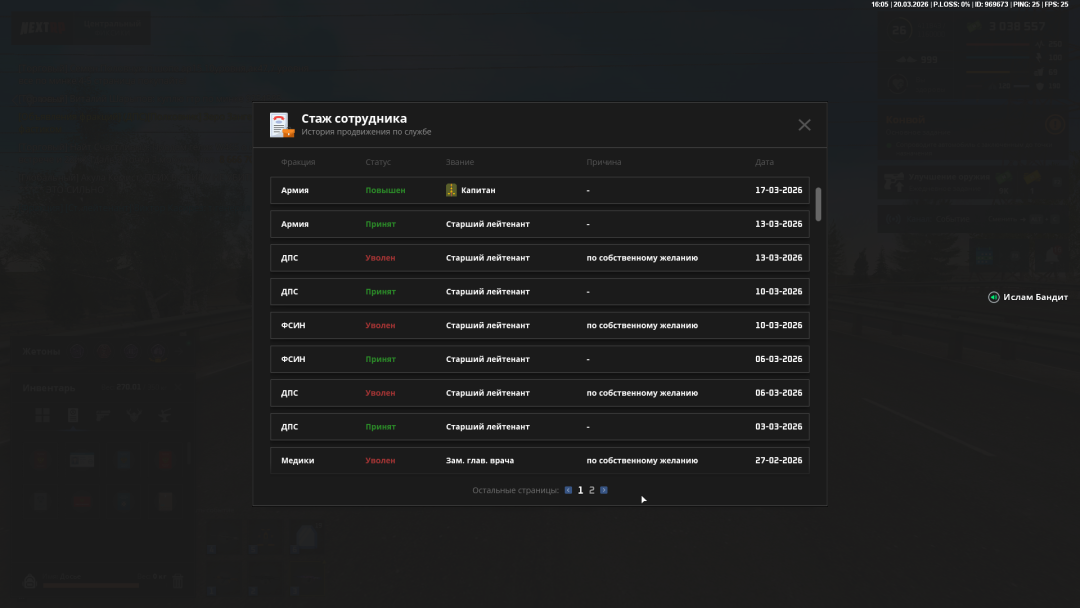Click the speaker icon beside Ислам Бандит

click(x=993, y=297)
